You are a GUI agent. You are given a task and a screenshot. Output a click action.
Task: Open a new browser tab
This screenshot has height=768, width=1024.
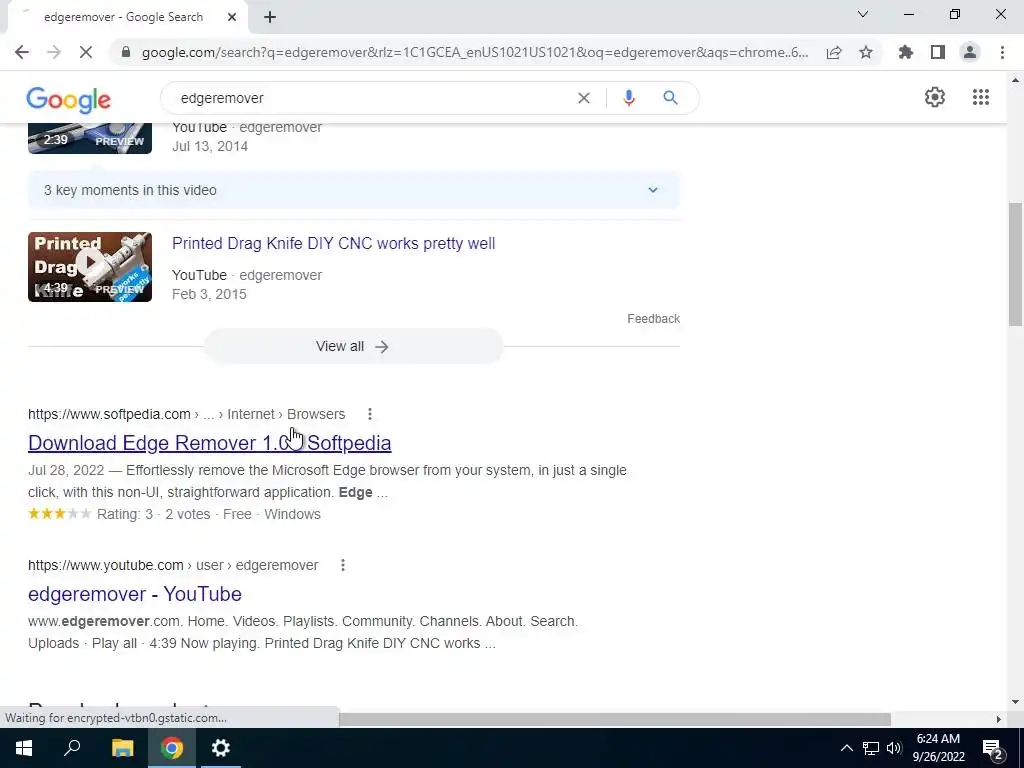point(270,17)
